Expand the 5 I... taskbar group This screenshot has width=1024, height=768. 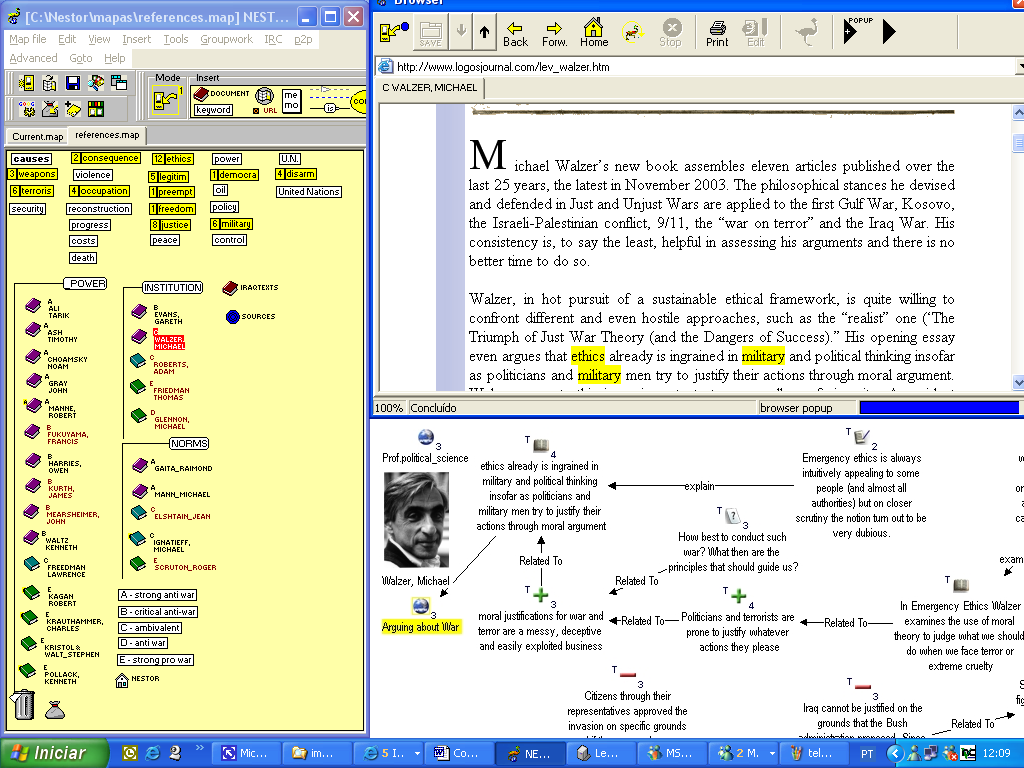pos(417,753)
